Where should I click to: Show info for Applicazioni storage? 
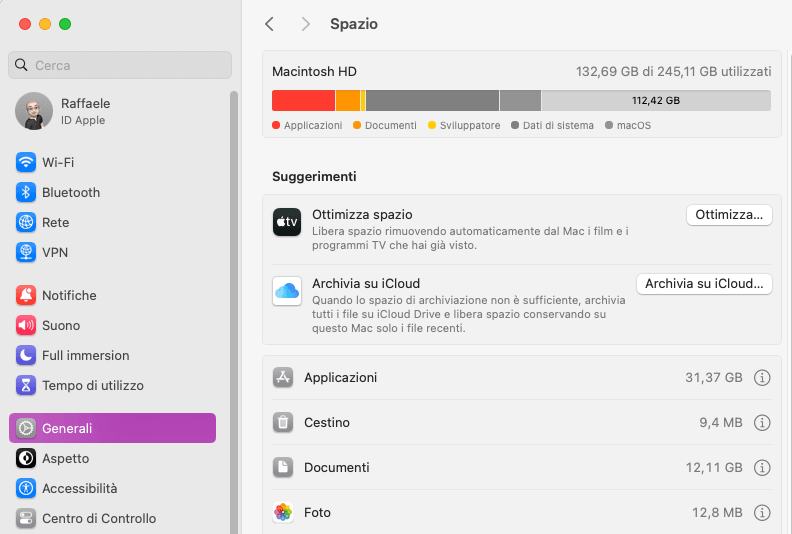(762, 378)
